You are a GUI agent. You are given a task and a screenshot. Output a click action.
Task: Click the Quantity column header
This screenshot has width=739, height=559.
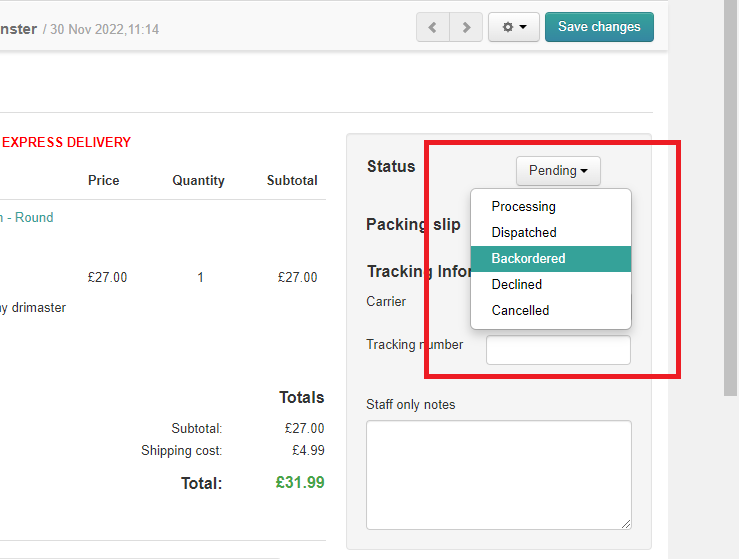click(198, 181)
